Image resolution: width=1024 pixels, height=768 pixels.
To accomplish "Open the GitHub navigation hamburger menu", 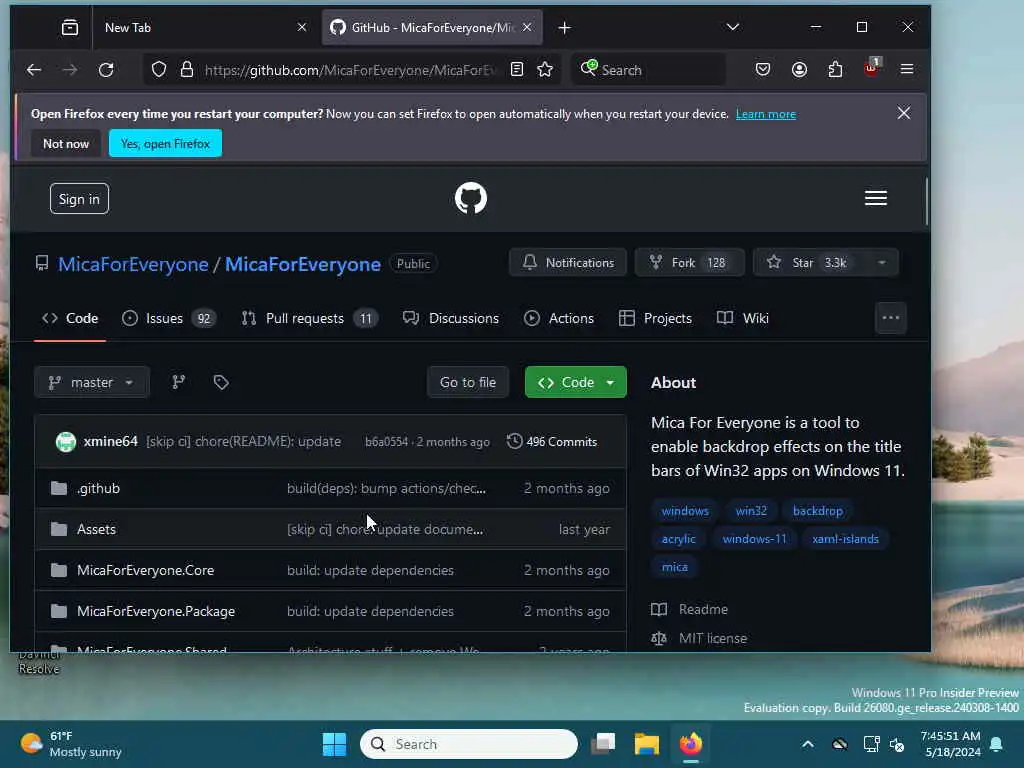I will tap(876, 198).
